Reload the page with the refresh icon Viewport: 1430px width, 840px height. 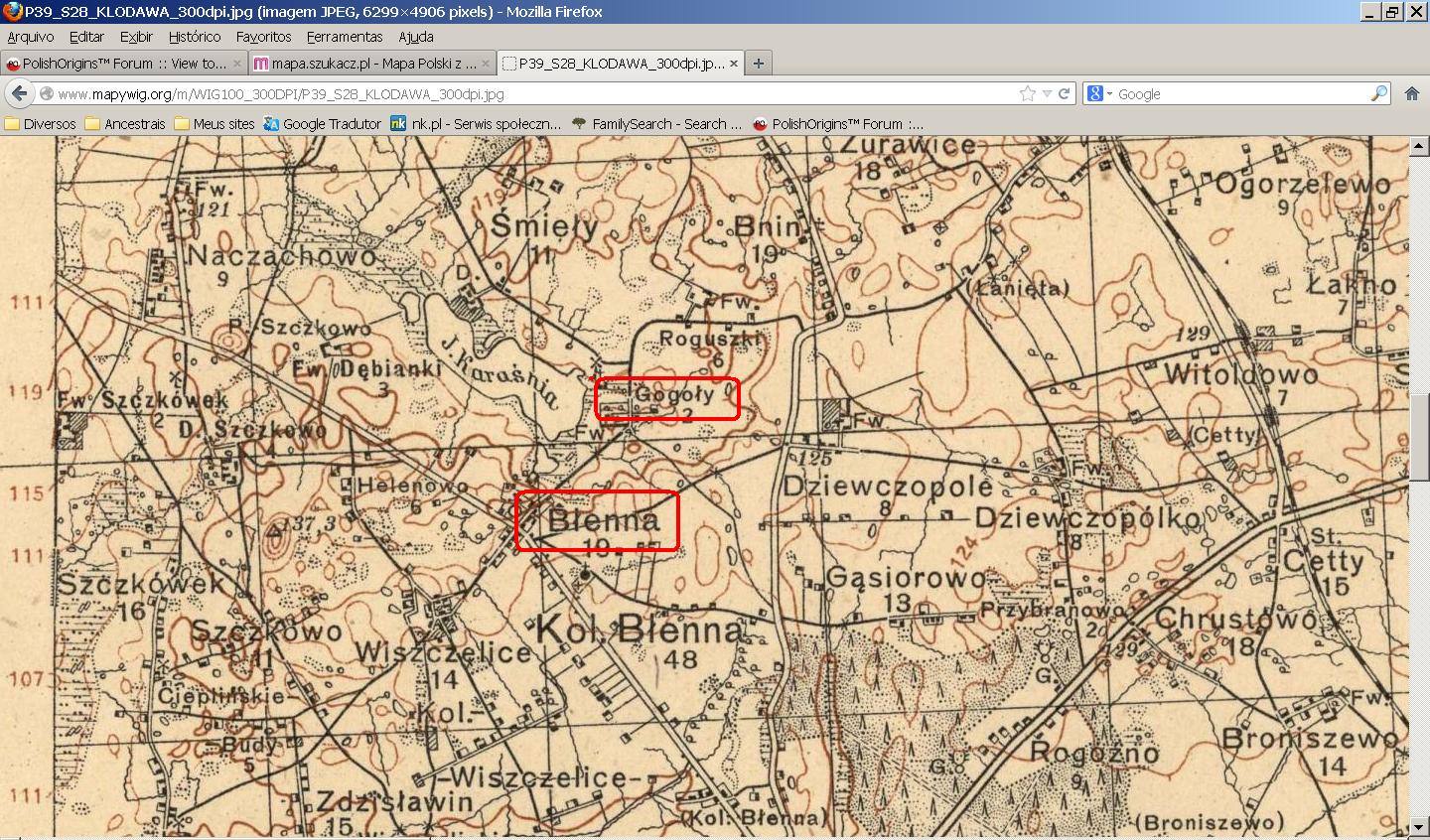[x=1064, y=93]
